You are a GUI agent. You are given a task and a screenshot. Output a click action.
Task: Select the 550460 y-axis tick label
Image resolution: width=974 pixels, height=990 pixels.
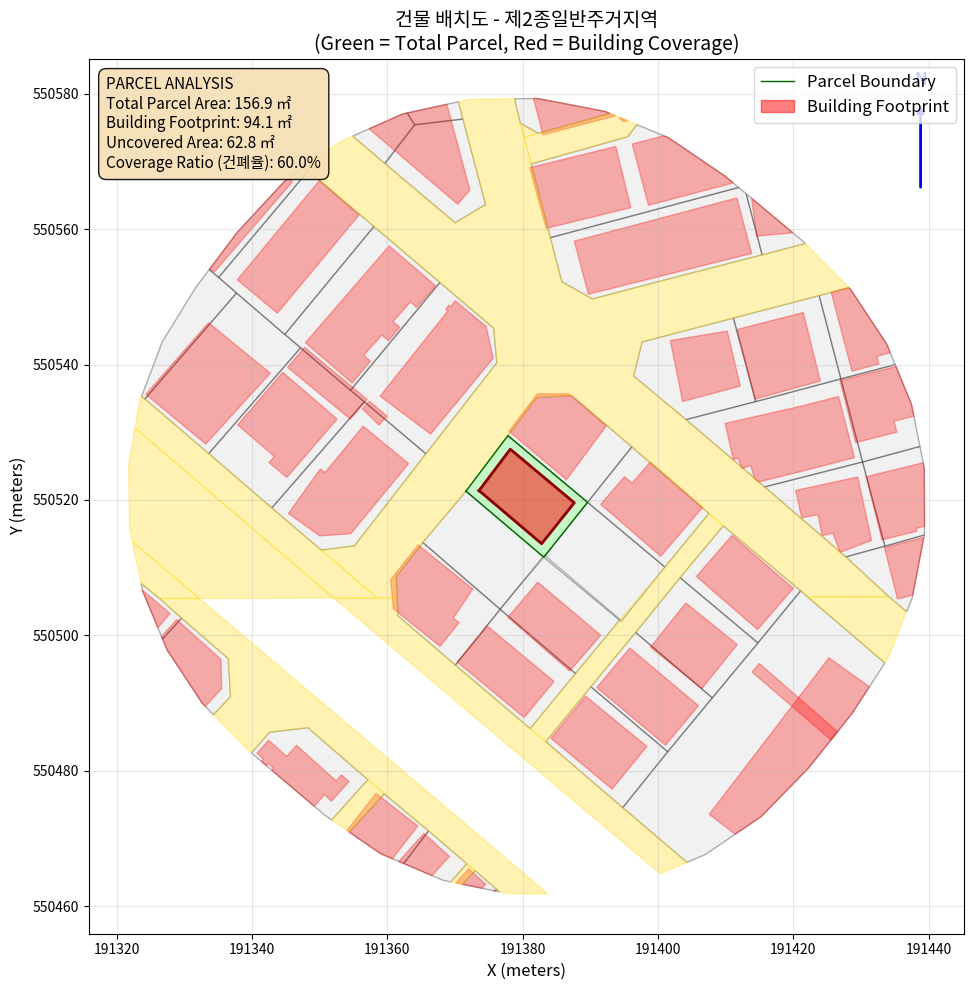point(56,907)
